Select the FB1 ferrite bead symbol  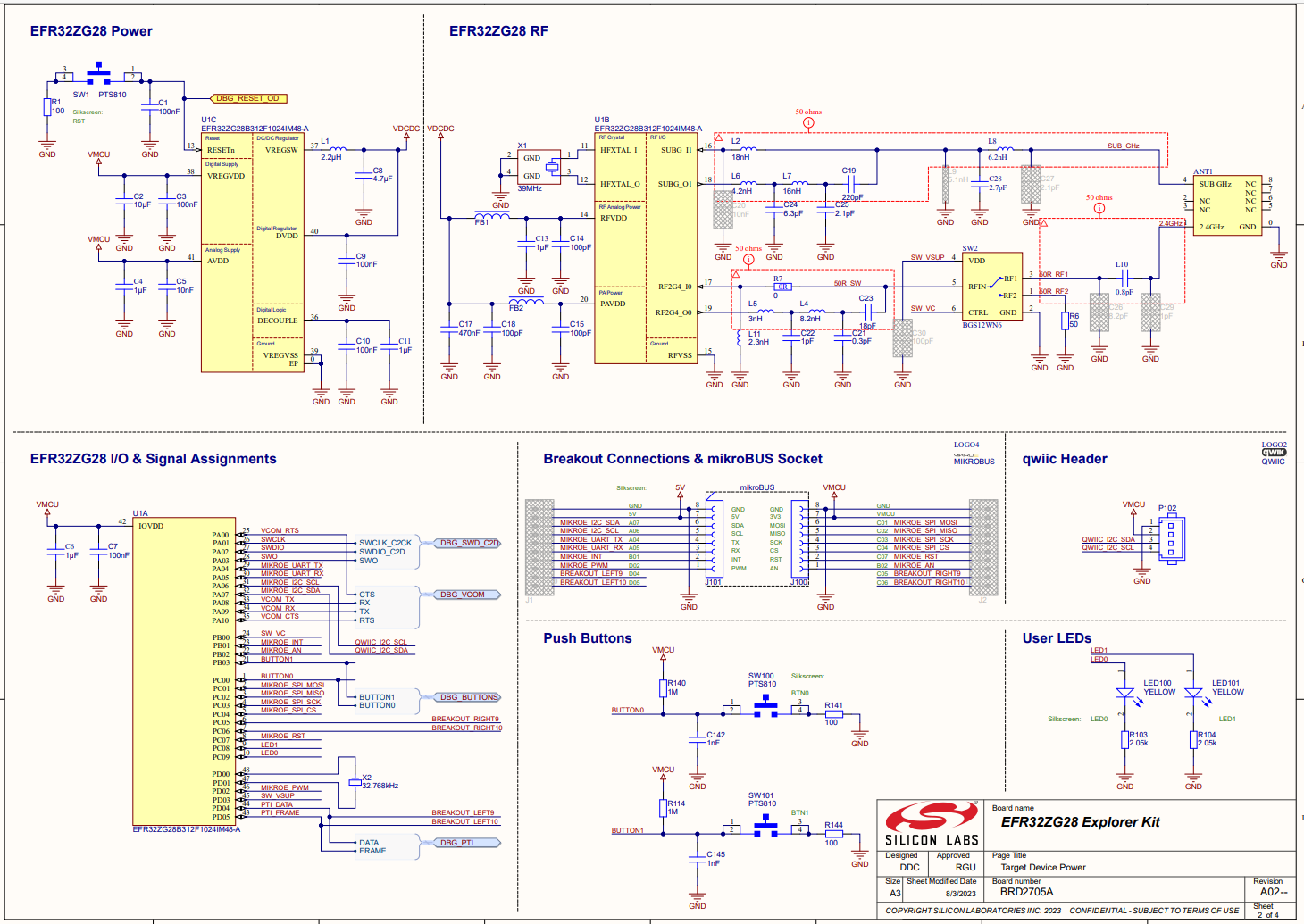(492, 217)
